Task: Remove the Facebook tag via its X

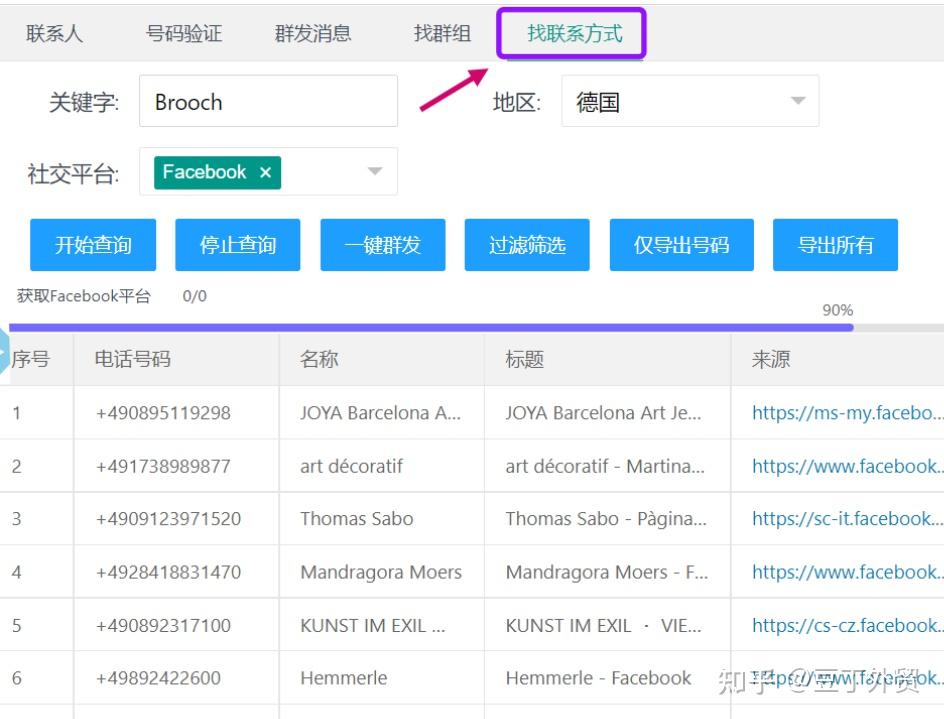Action: pyautogui.click(x=266, y=172)
